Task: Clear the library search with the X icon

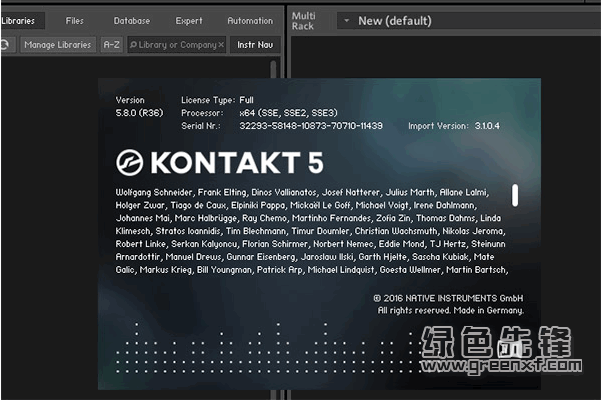Action: [x=221, y=45]
